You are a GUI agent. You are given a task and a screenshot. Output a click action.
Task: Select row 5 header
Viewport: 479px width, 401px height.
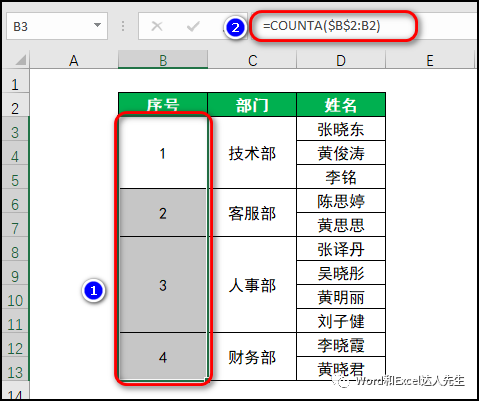(x=15, y=177)
